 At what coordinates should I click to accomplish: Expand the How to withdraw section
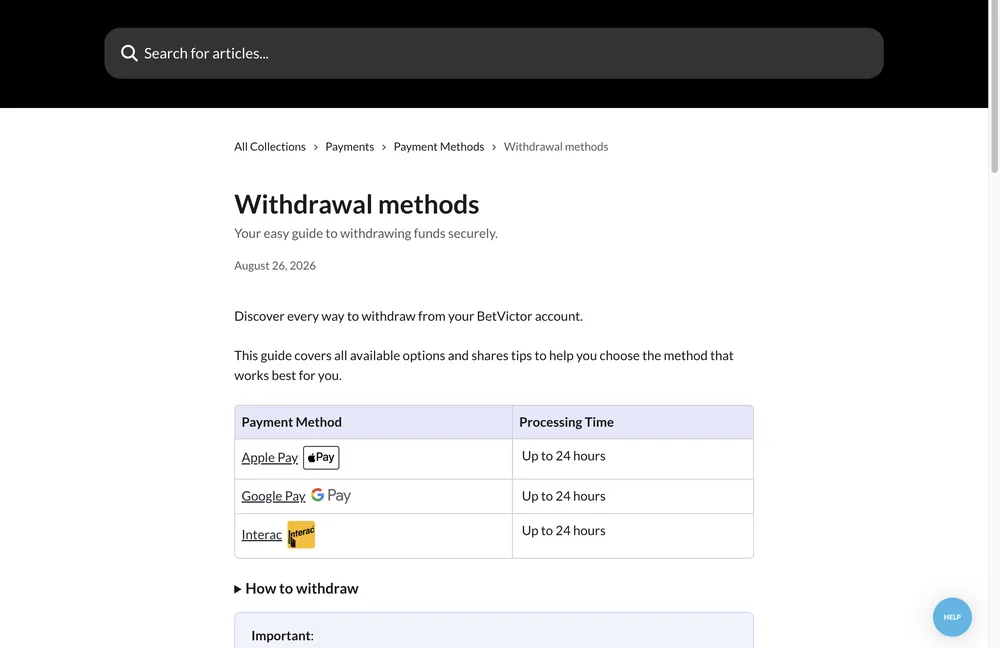coord(296,588)
